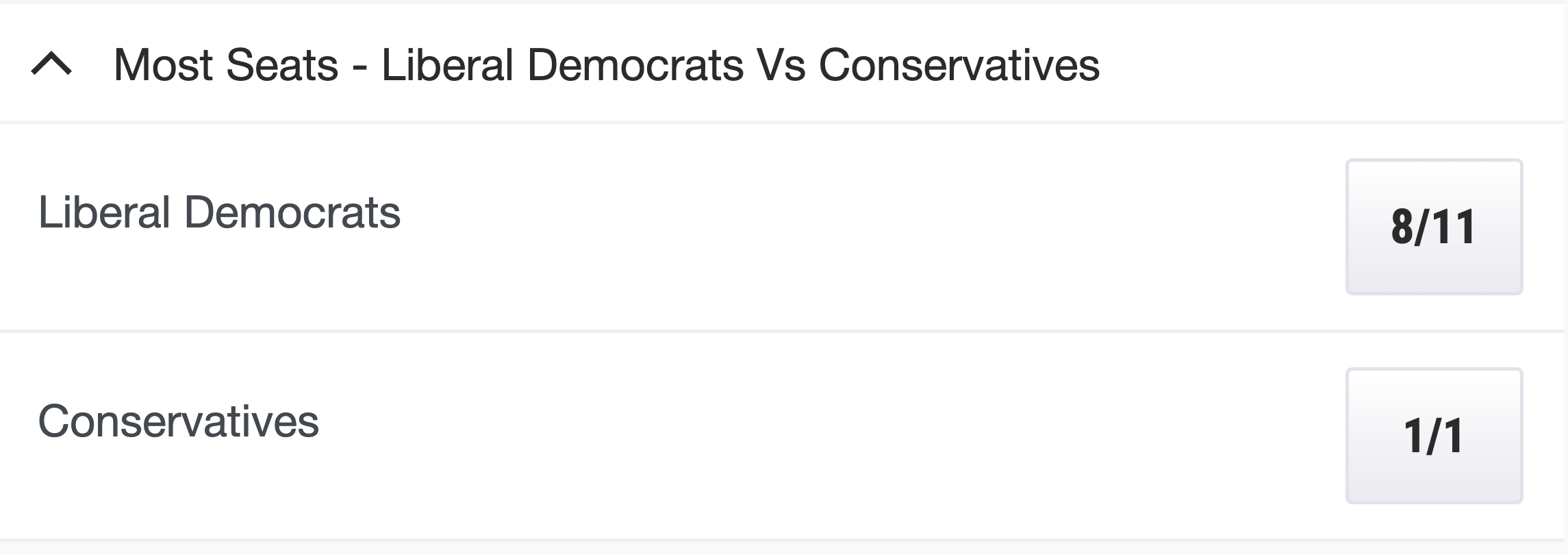This screenshot has height=555, width=1568.
Task: Click the Most Seats market title text
Action: pyautogui.click(x=606, y=65)
